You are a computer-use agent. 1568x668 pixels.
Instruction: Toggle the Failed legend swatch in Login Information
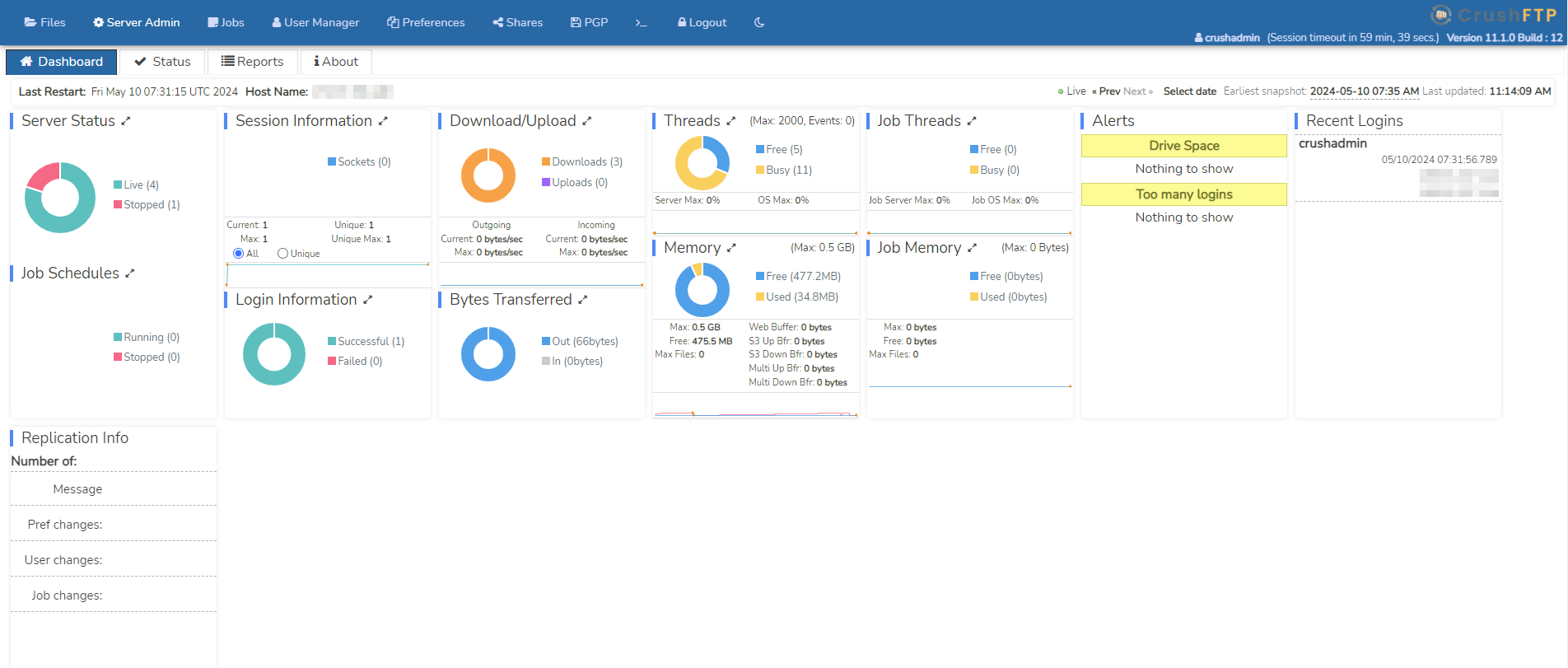pos(332,361)
